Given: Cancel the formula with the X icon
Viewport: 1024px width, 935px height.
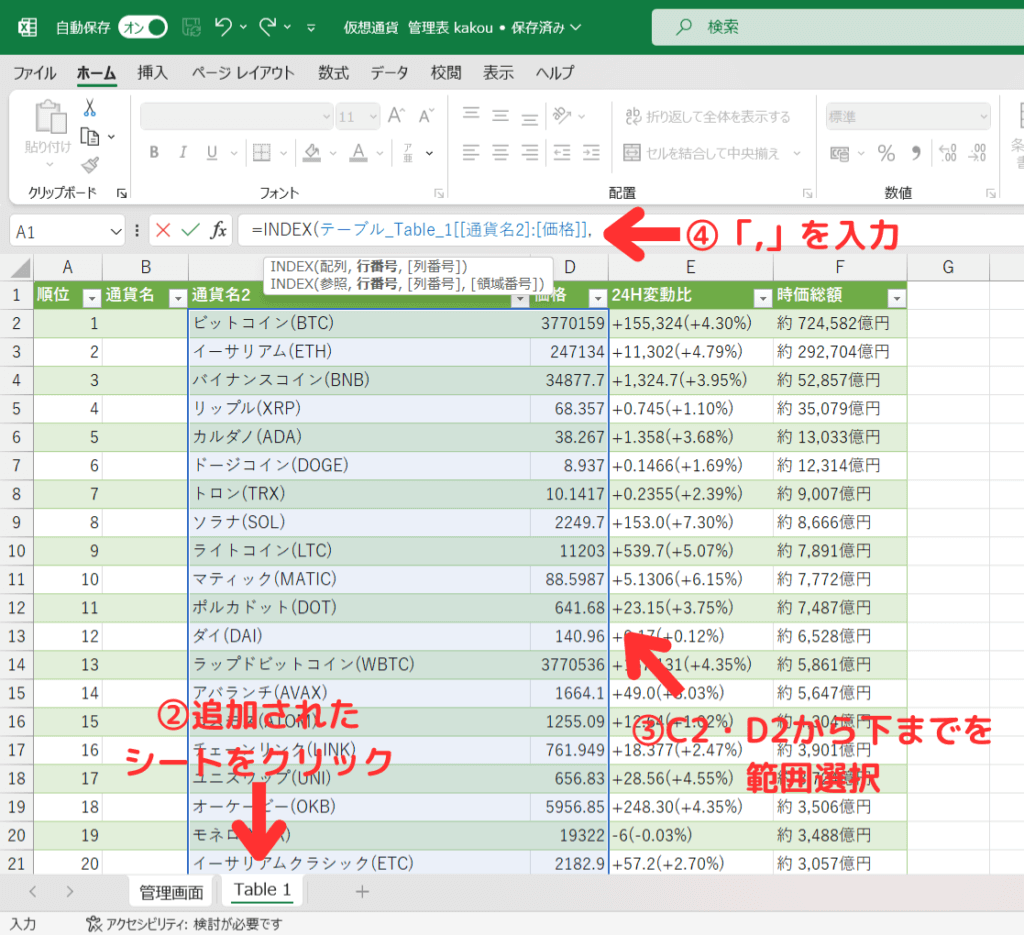Looking at the screenshot, I should pos(165,230).
